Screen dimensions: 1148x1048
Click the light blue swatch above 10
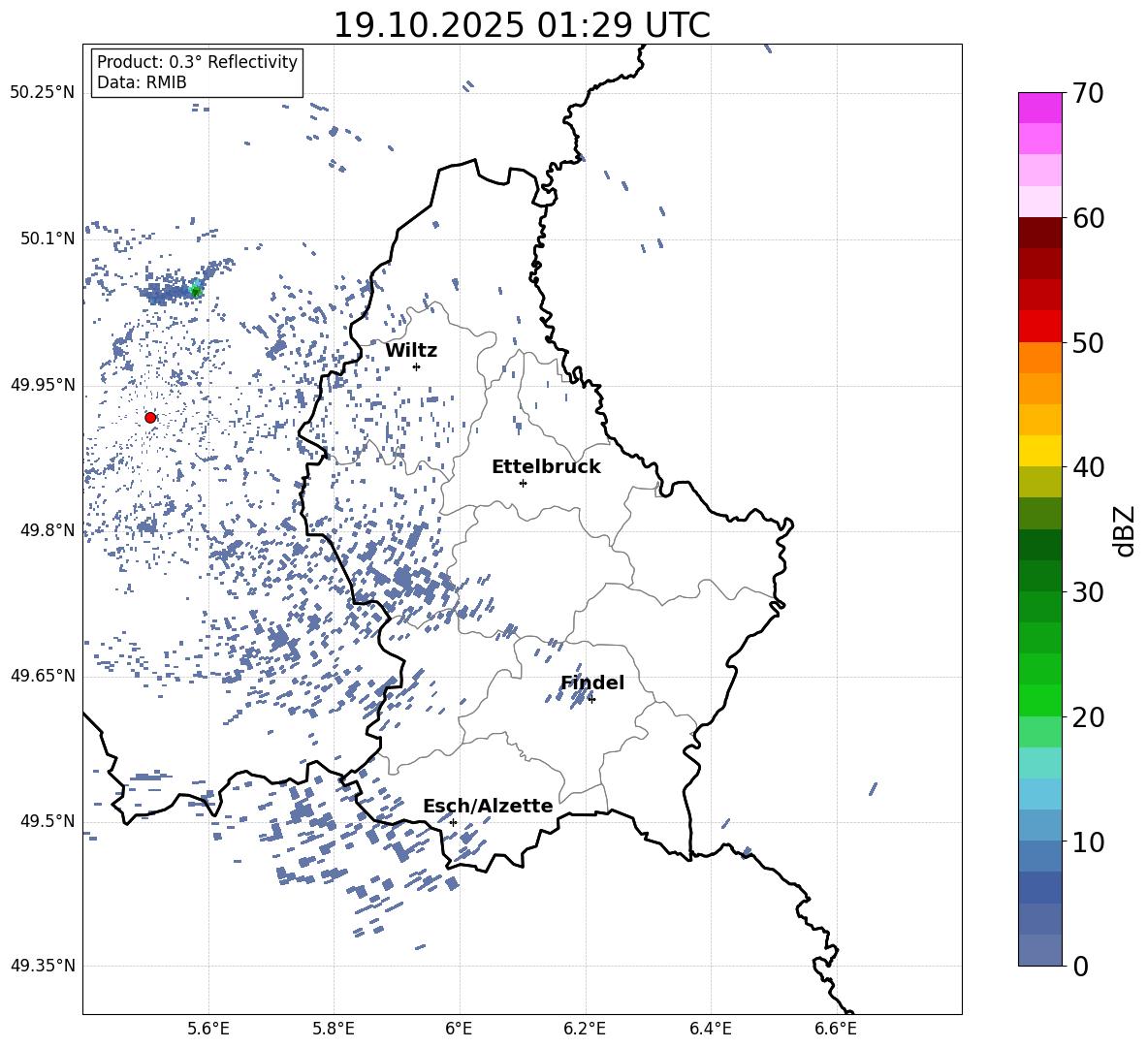pyautogui.click(x=1040, y=825)
